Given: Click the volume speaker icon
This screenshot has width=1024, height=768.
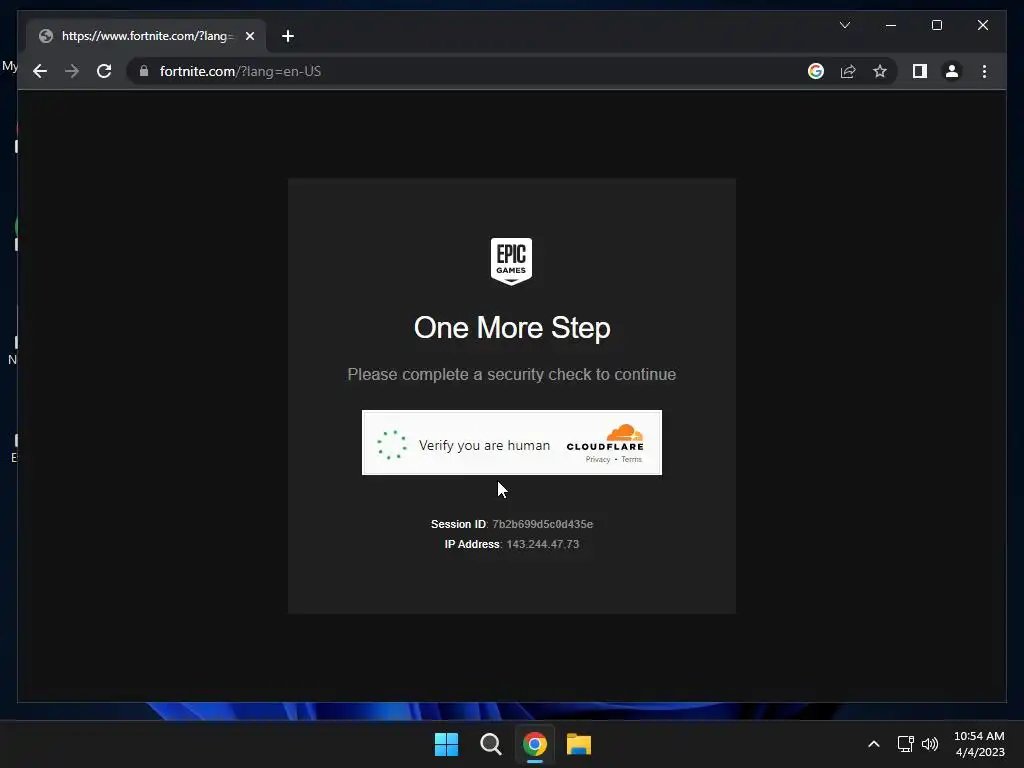Looking at the screenshot, I should coord(930,744).
